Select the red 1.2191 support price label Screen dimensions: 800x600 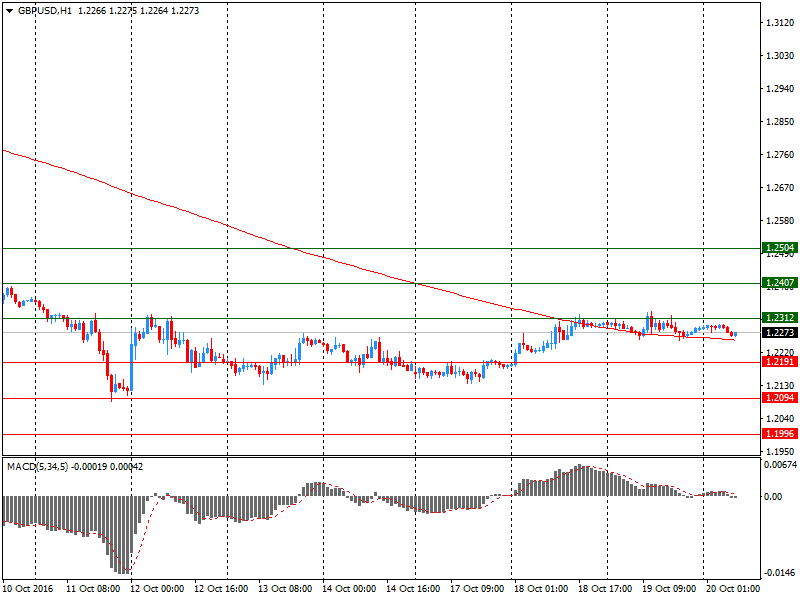(x=780, y=362)
